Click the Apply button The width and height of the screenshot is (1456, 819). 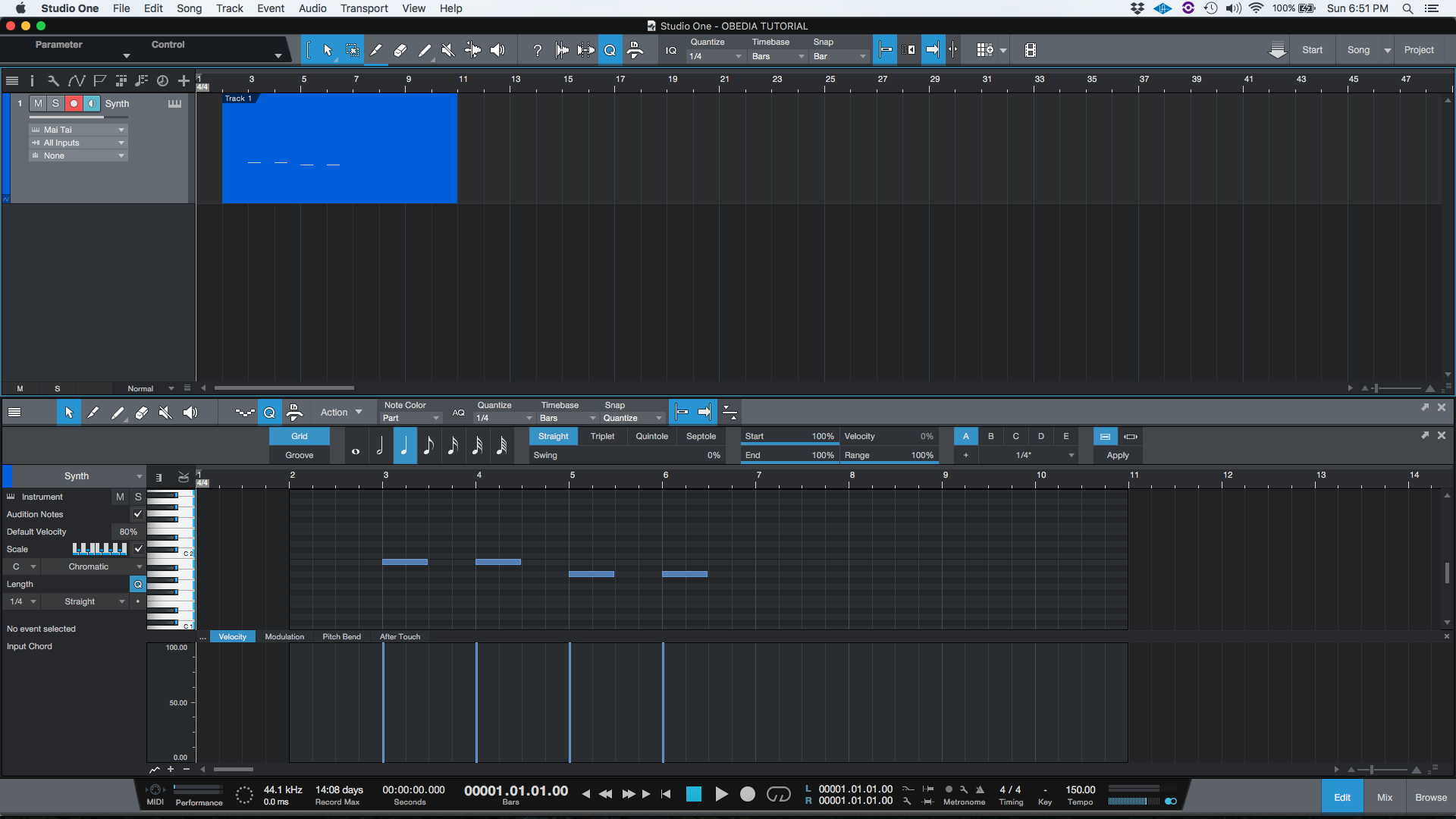tap(1117, 455)
